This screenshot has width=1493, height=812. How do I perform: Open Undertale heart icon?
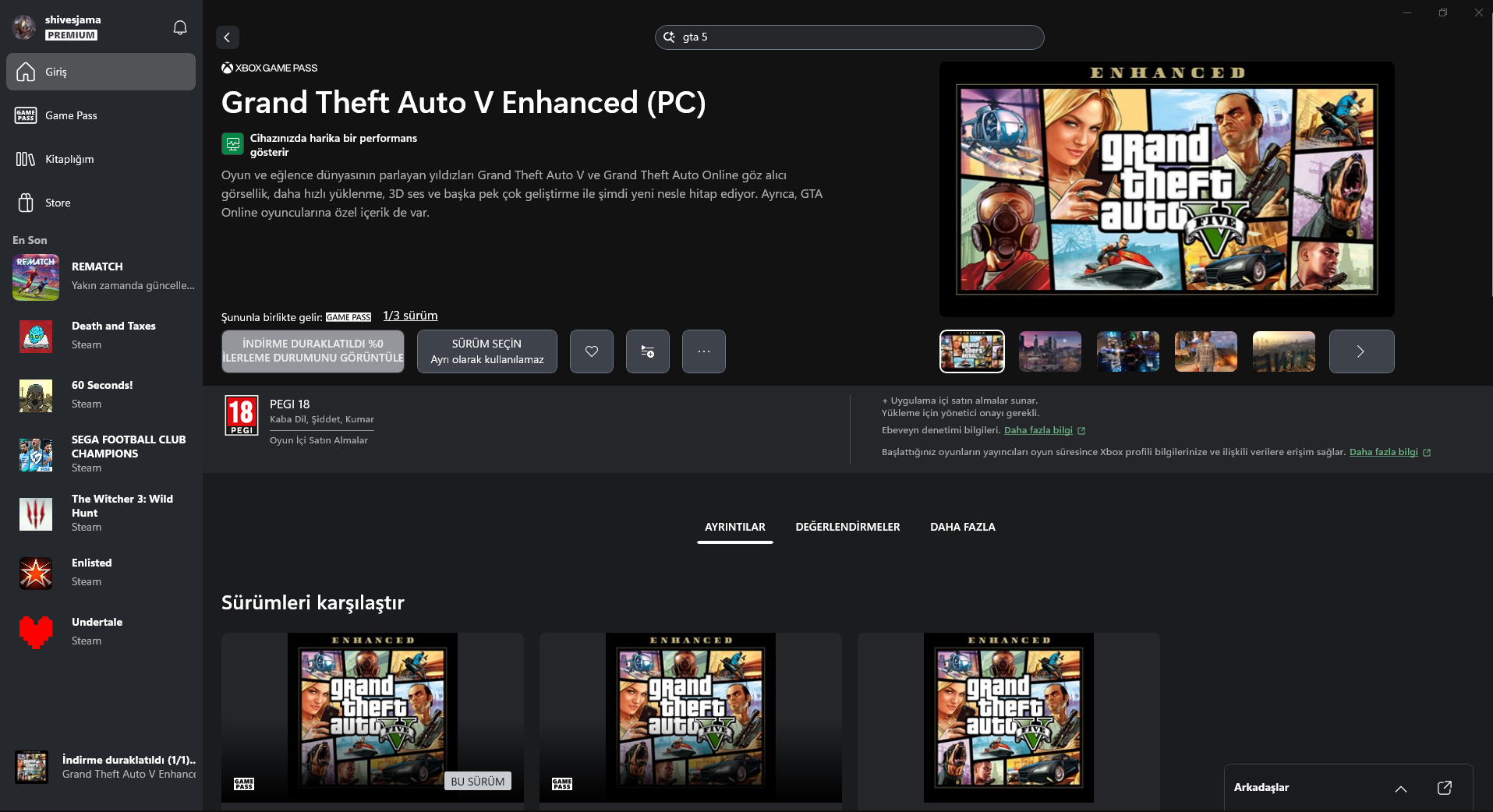tap(36, 632)
